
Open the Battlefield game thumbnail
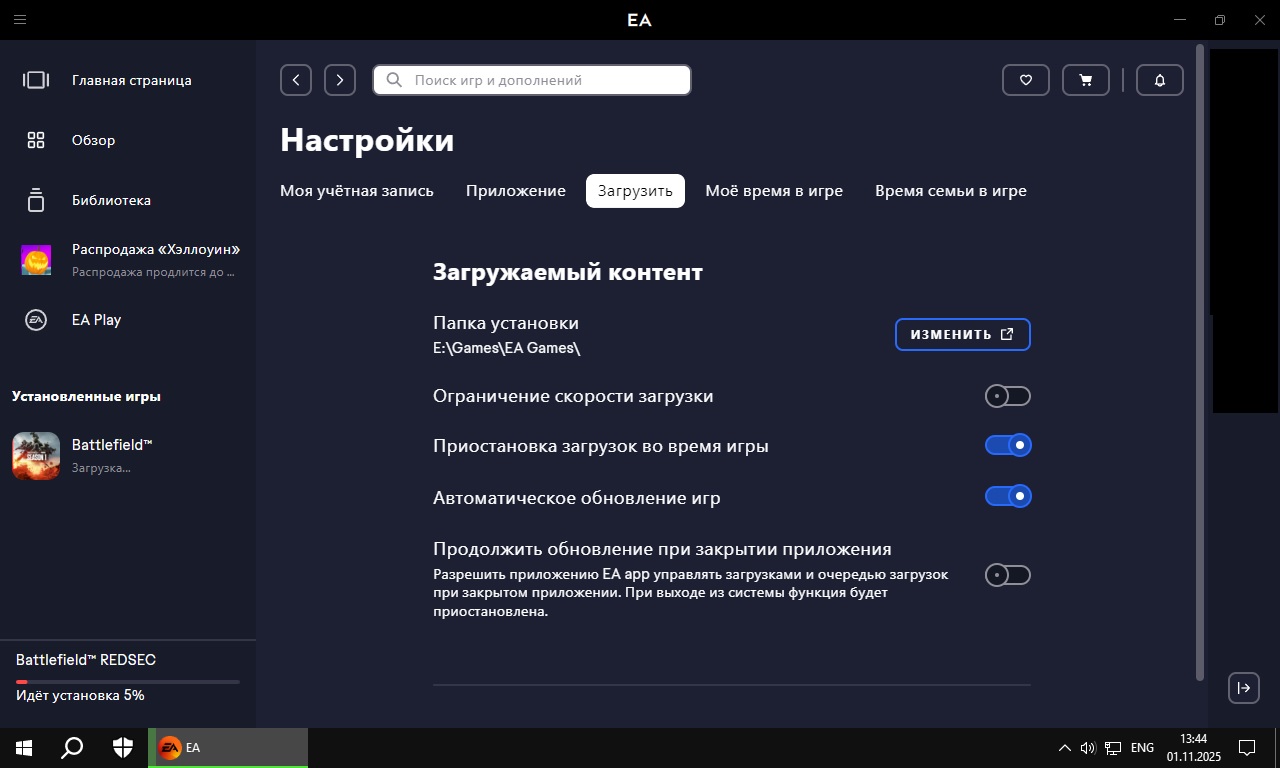(36, 456)
